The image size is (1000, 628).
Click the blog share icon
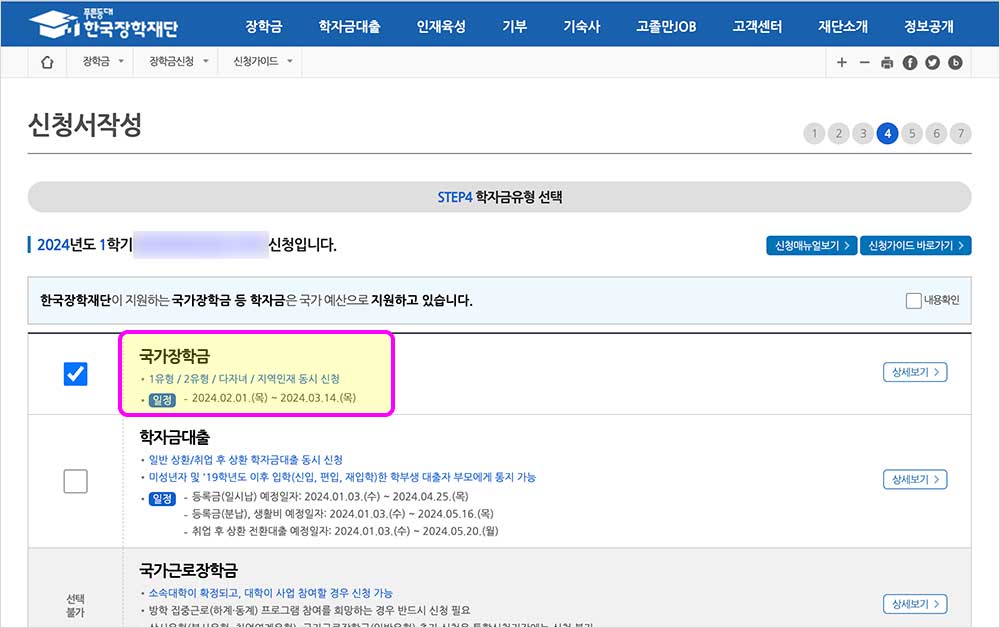click(956, 62)
